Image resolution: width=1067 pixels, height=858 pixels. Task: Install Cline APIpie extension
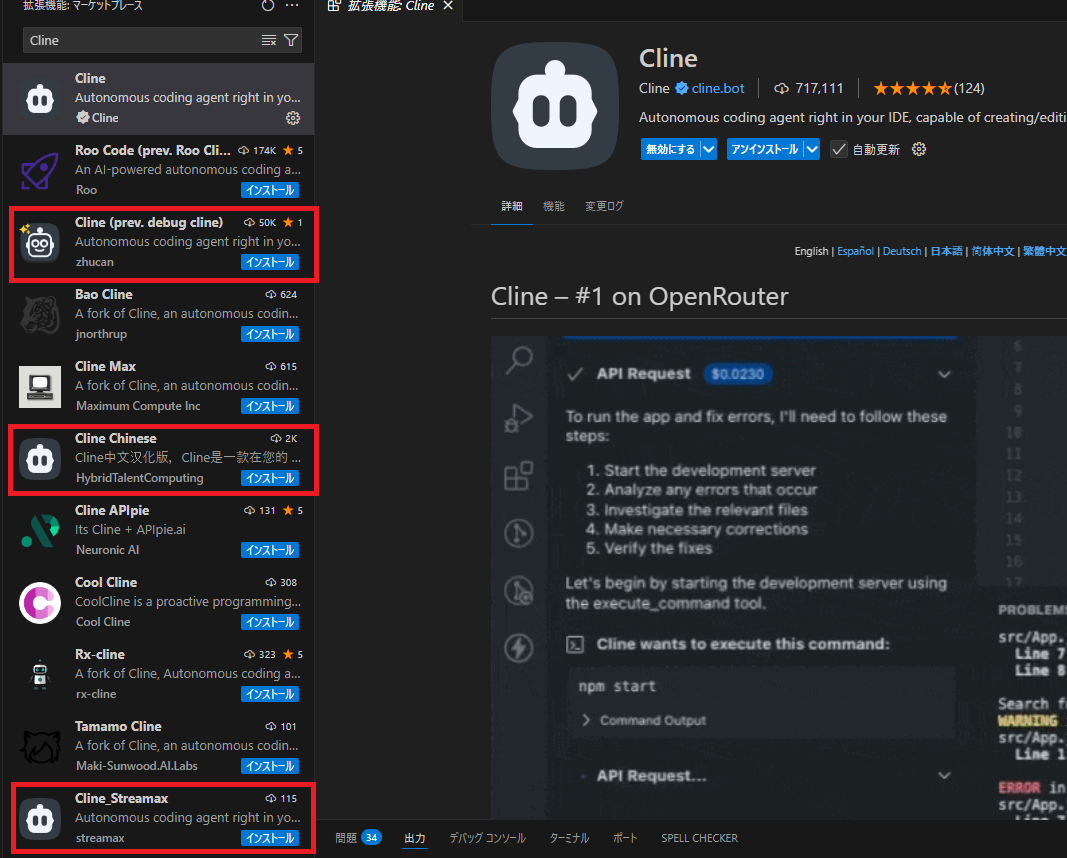(270, 550)
